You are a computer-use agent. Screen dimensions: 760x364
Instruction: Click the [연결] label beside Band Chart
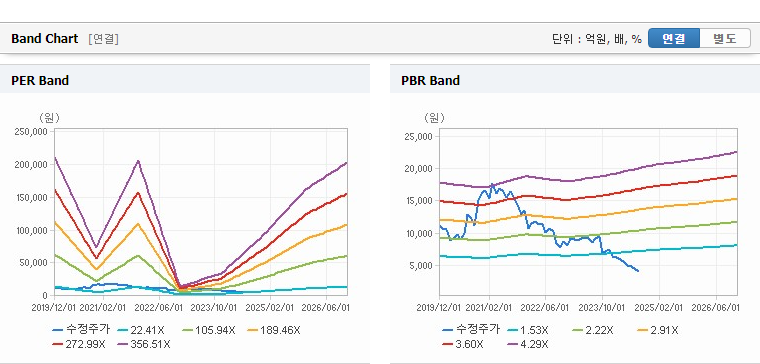point(103,39)
